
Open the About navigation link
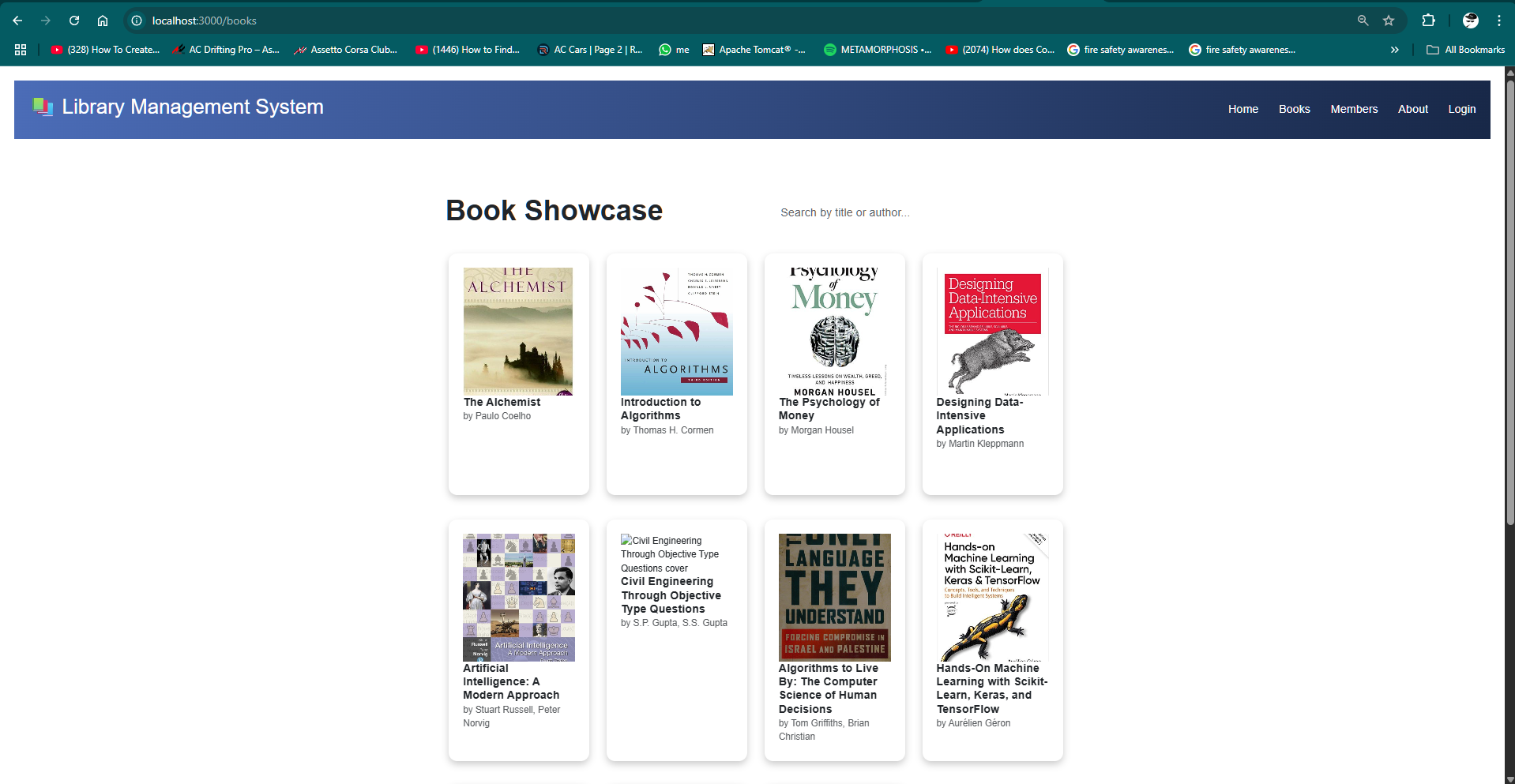pos(1413,109)
